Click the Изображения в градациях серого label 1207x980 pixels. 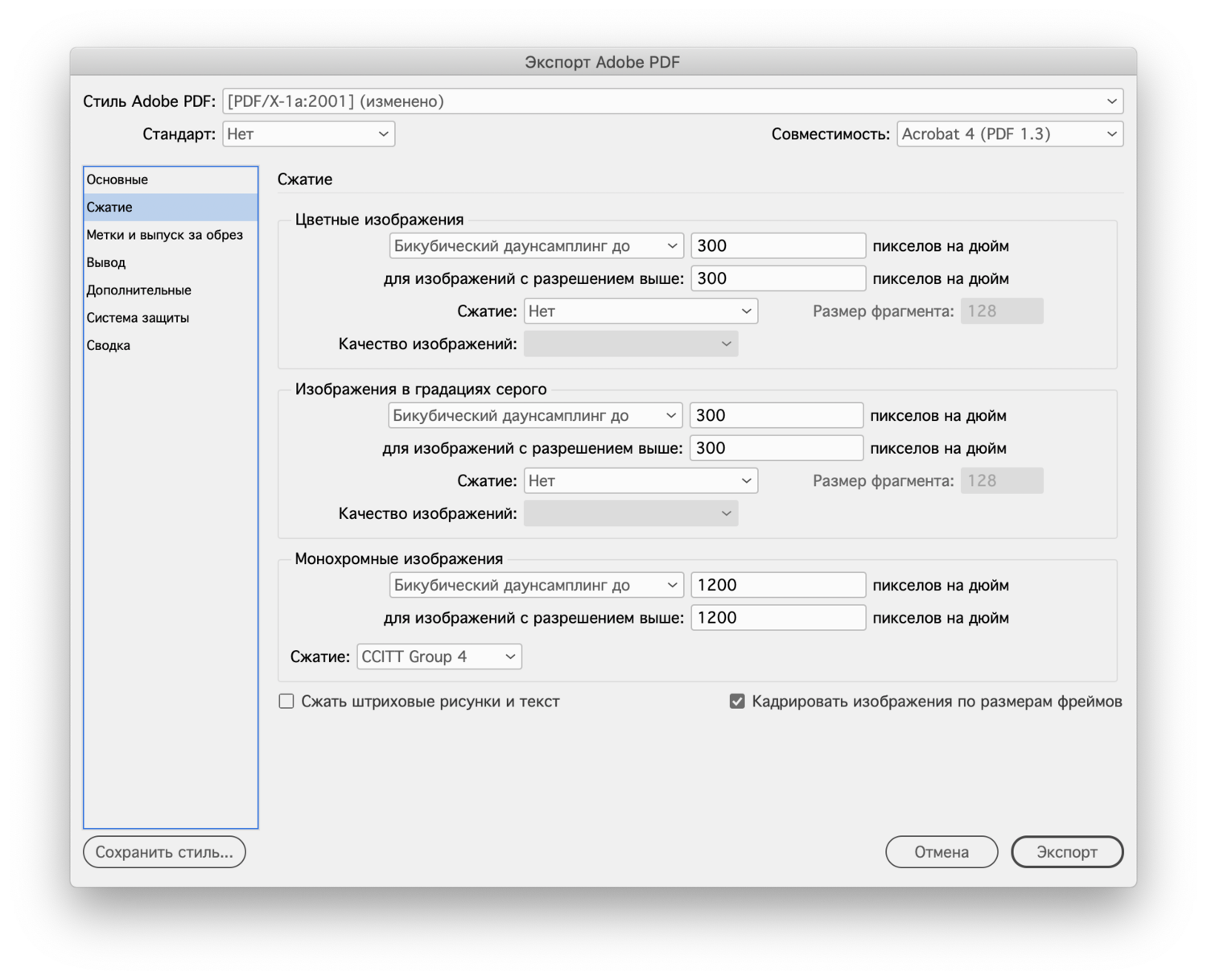click(421, 389)
